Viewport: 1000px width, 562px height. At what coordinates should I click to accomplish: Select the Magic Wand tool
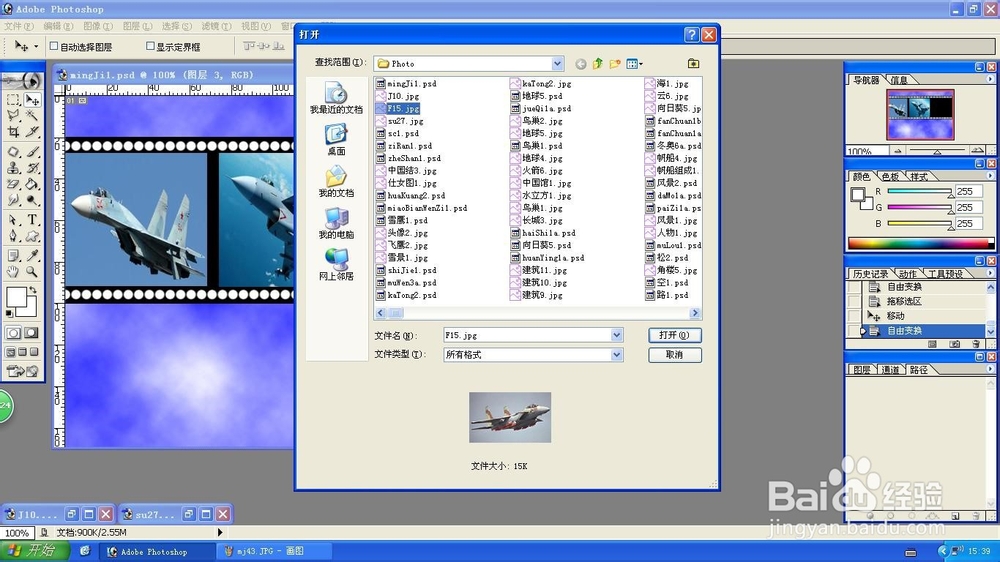coord(32,115)
